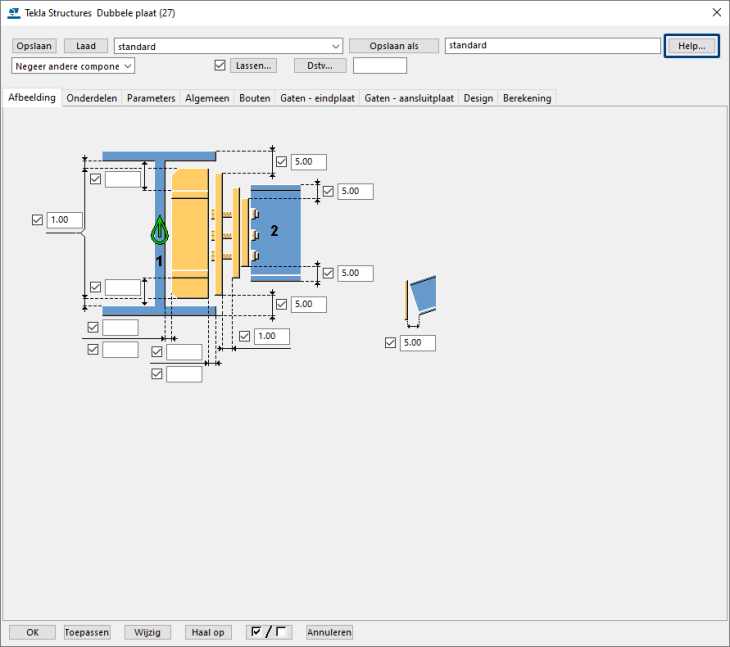Image resolution: width=730 pixels, height=647 pixels.
Task: Switch to the Bouten tab
Action: pyautogui.click(x=254, y=98)
